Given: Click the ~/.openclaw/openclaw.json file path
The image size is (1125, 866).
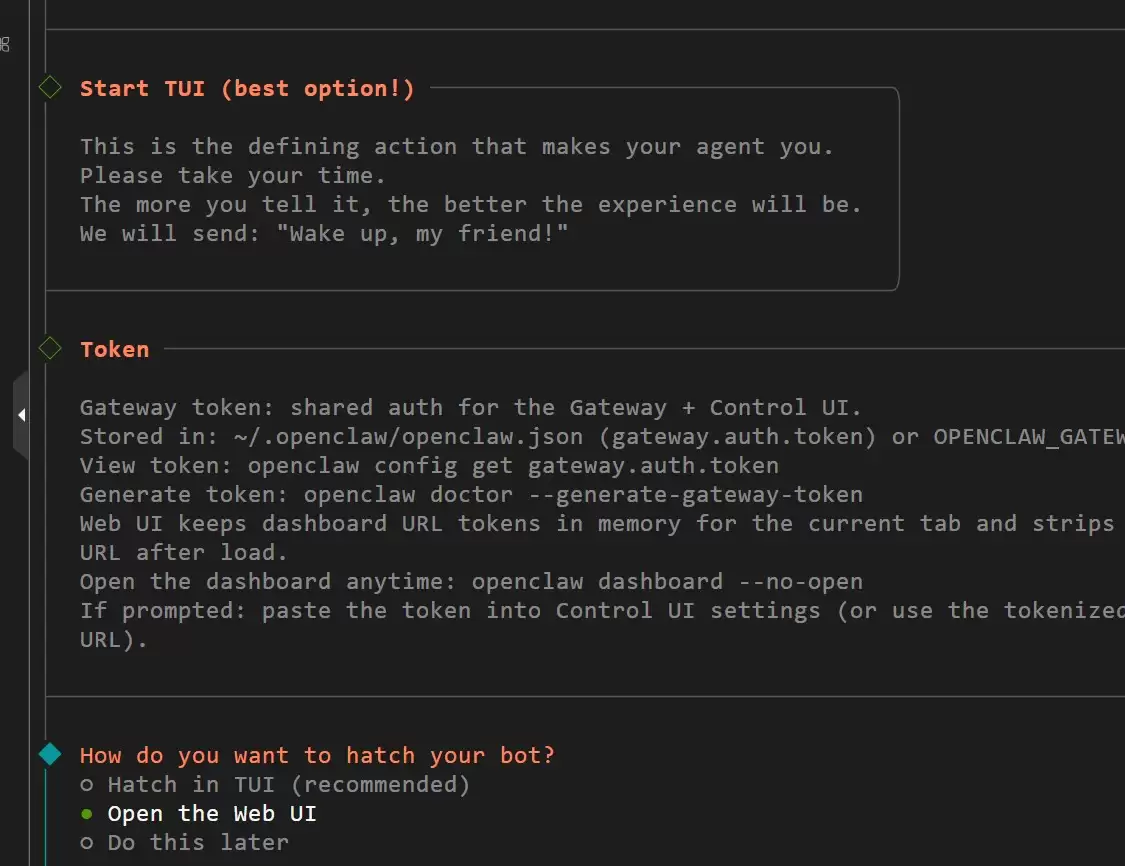Looking at the screenshot, I should point(408,436).
